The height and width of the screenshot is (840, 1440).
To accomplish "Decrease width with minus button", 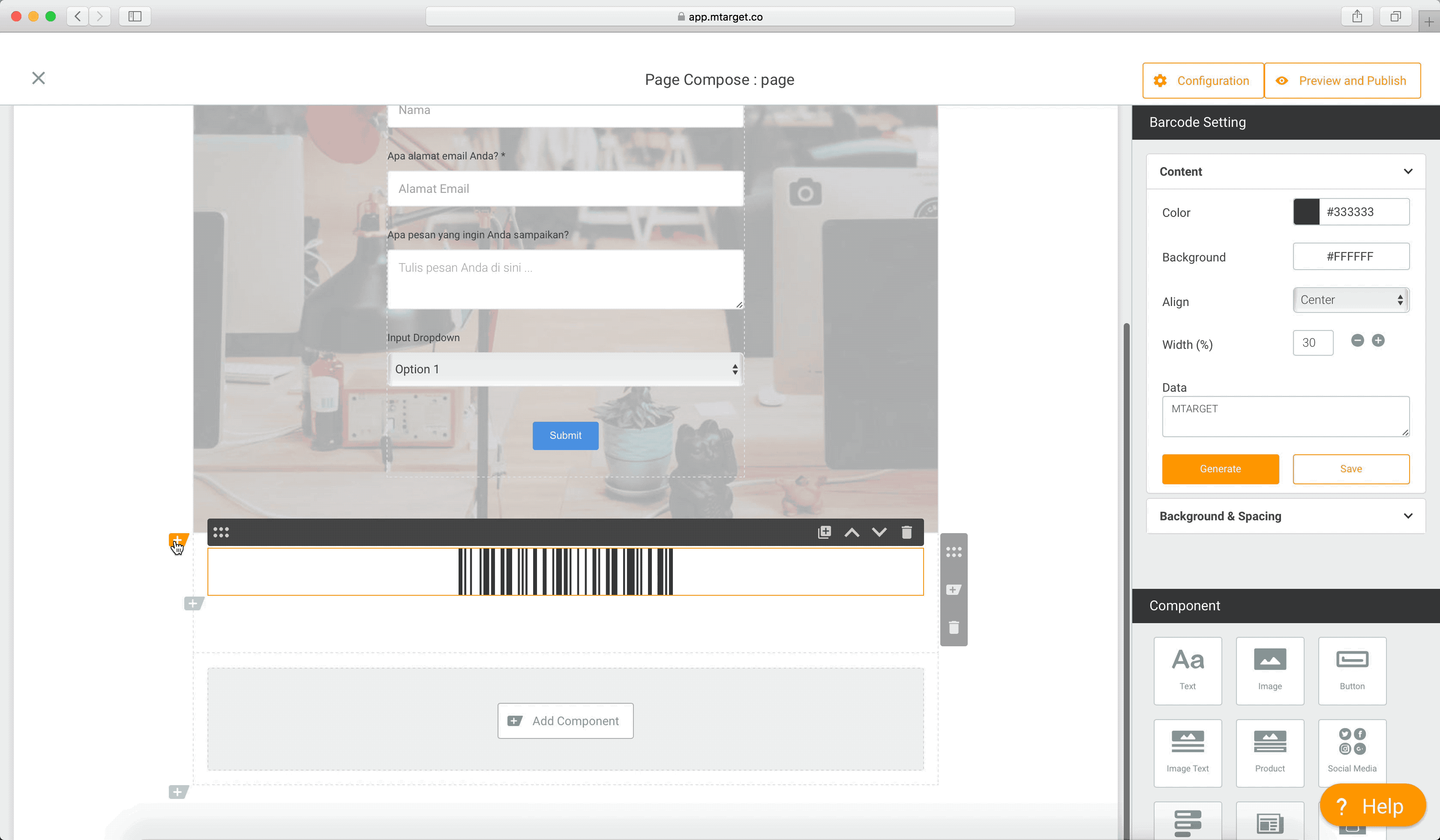I will (1357, 341).
